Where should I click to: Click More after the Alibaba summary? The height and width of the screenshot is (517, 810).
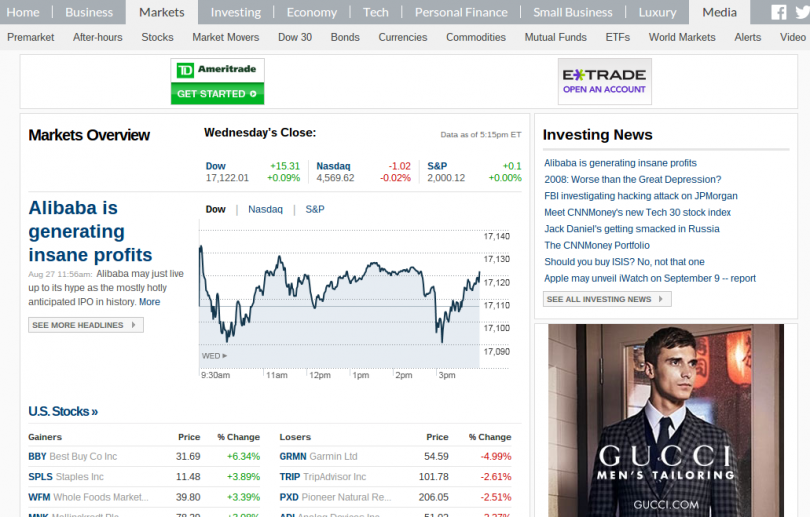149,302
